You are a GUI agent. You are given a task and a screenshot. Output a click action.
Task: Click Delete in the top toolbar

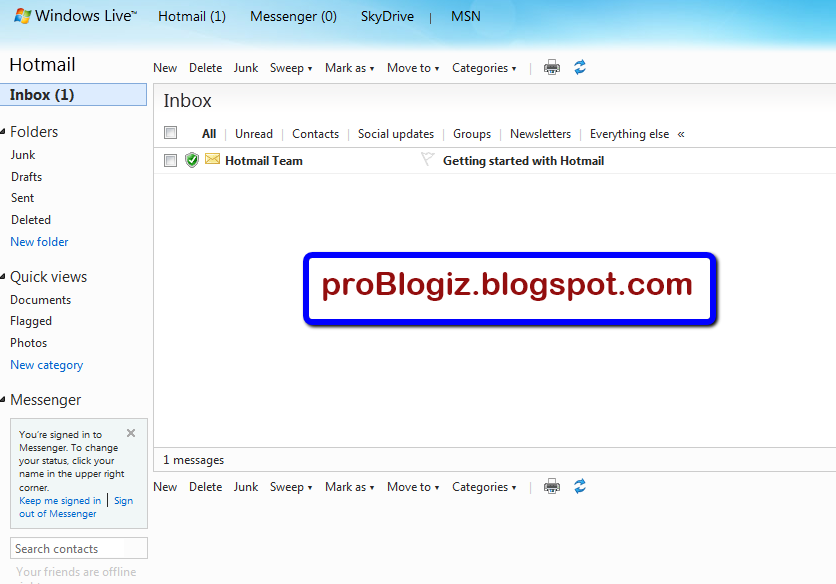(205, 68)
